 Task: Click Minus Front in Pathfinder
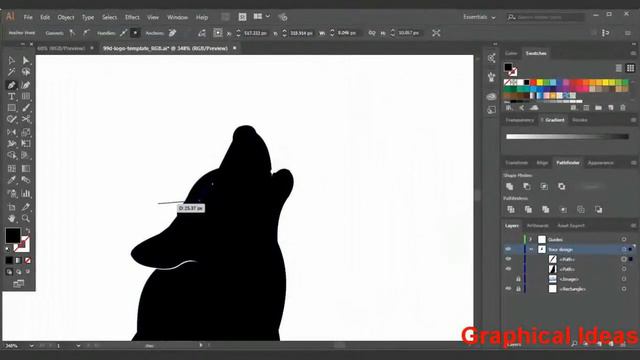click(527, 187)
